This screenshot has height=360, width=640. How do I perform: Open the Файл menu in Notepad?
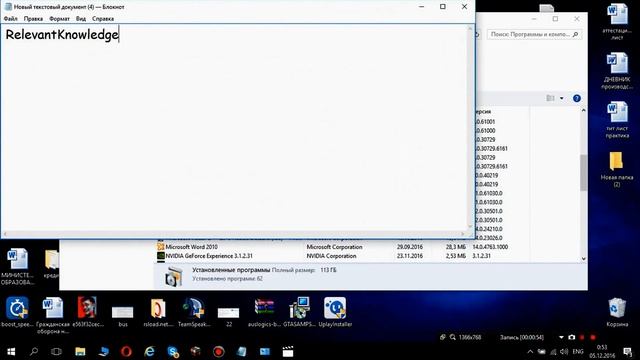(x=11, y=19)
